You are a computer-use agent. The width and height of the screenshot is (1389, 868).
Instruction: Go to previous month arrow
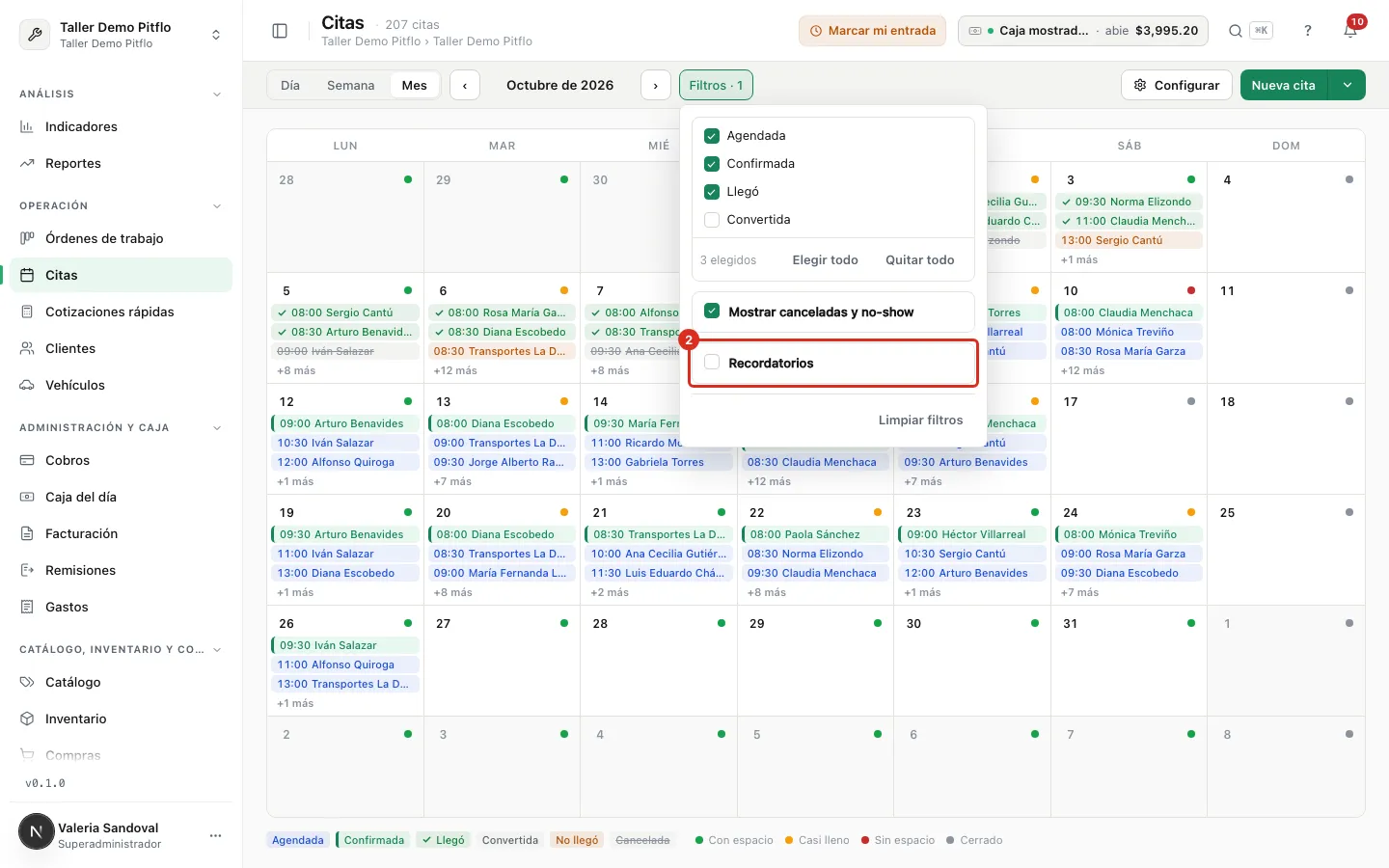point(465,85)
